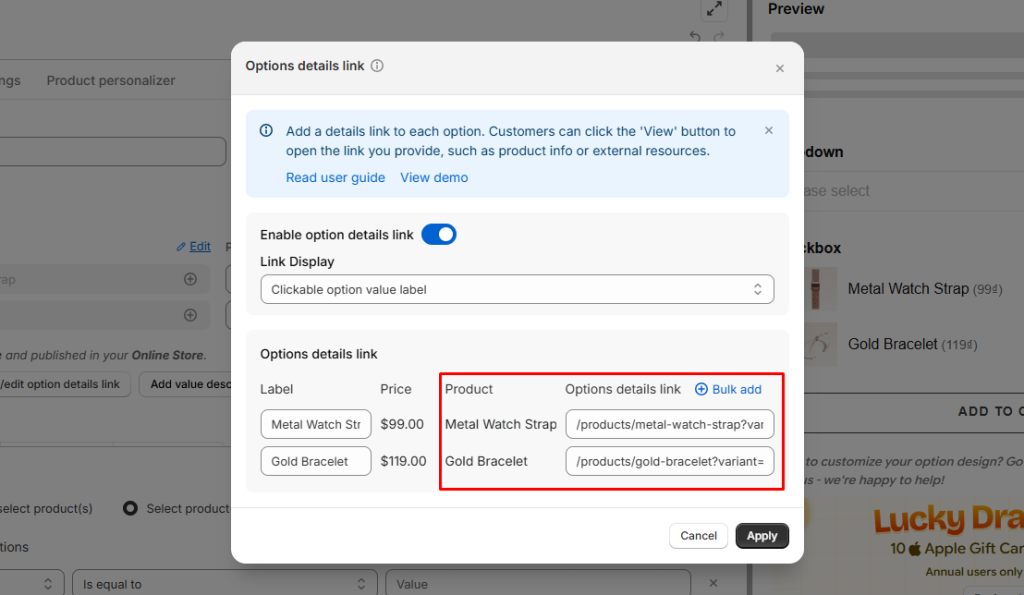Open the Link Display dropdown
The height and width of the screenshot is (595, 1024).
pyautogui.click(x=517, y=289)
